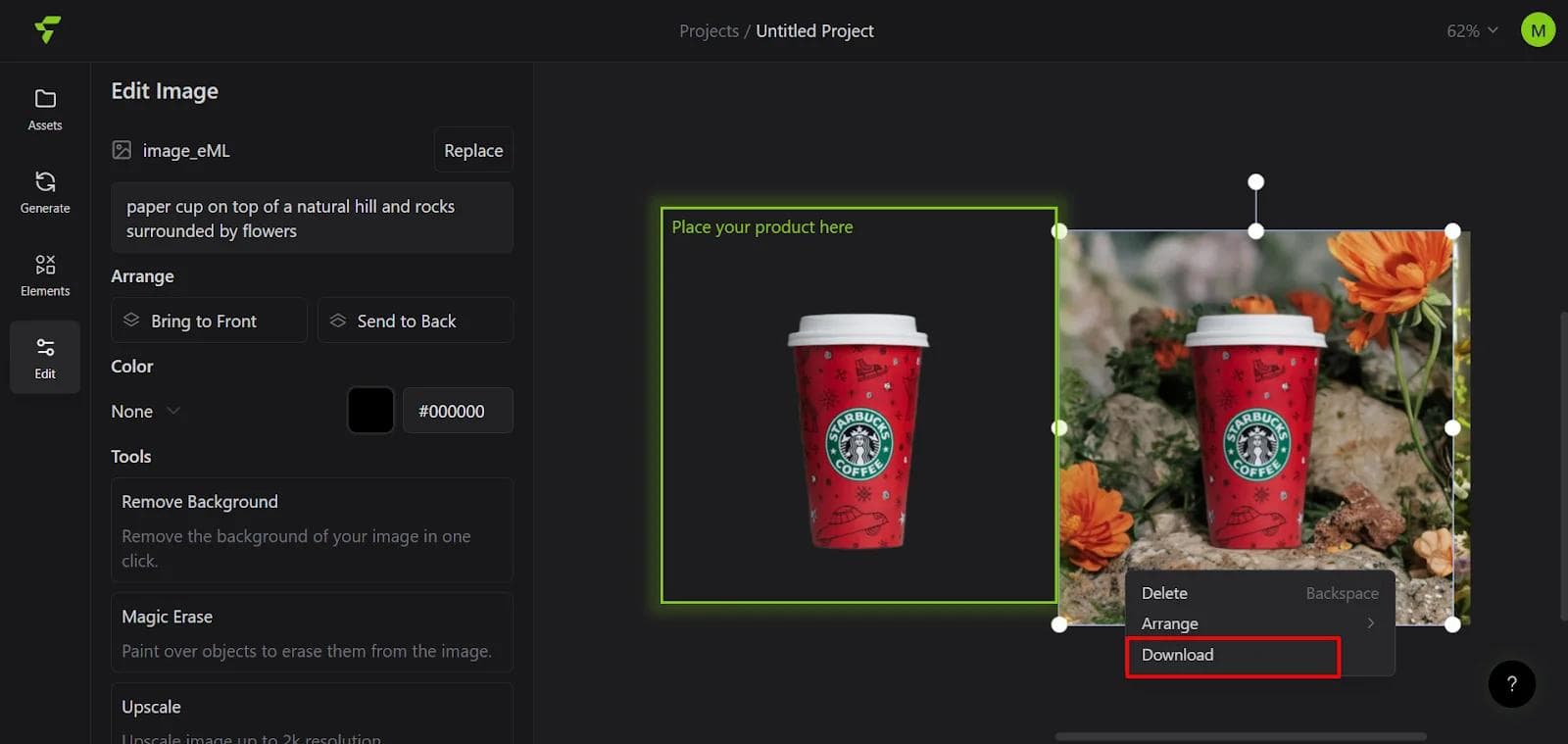This screenshot has height=744, width=1568.
Task: Open the black color swatch
Action: (x=370, y=411)
